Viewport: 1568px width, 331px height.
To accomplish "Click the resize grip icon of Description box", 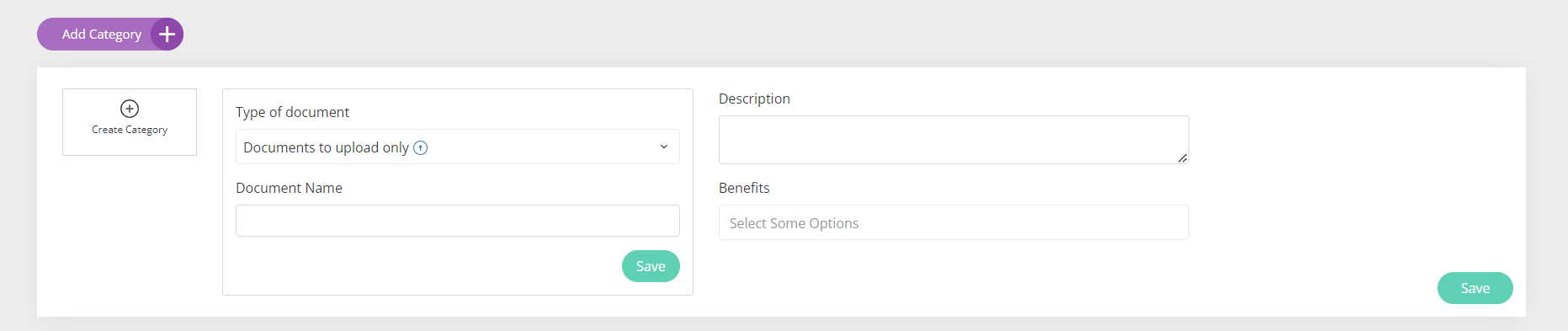I will [1183, 157].
